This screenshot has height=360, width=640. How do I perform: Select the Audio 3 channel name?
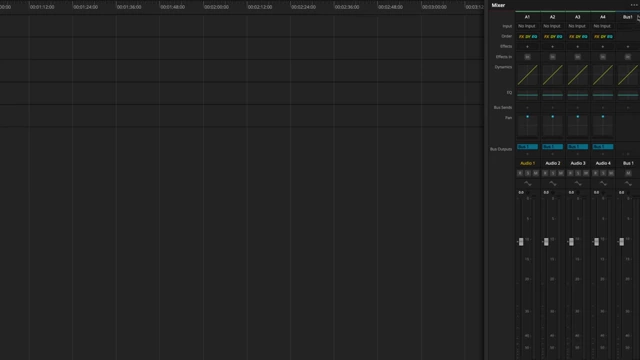[x=578, y=163]
